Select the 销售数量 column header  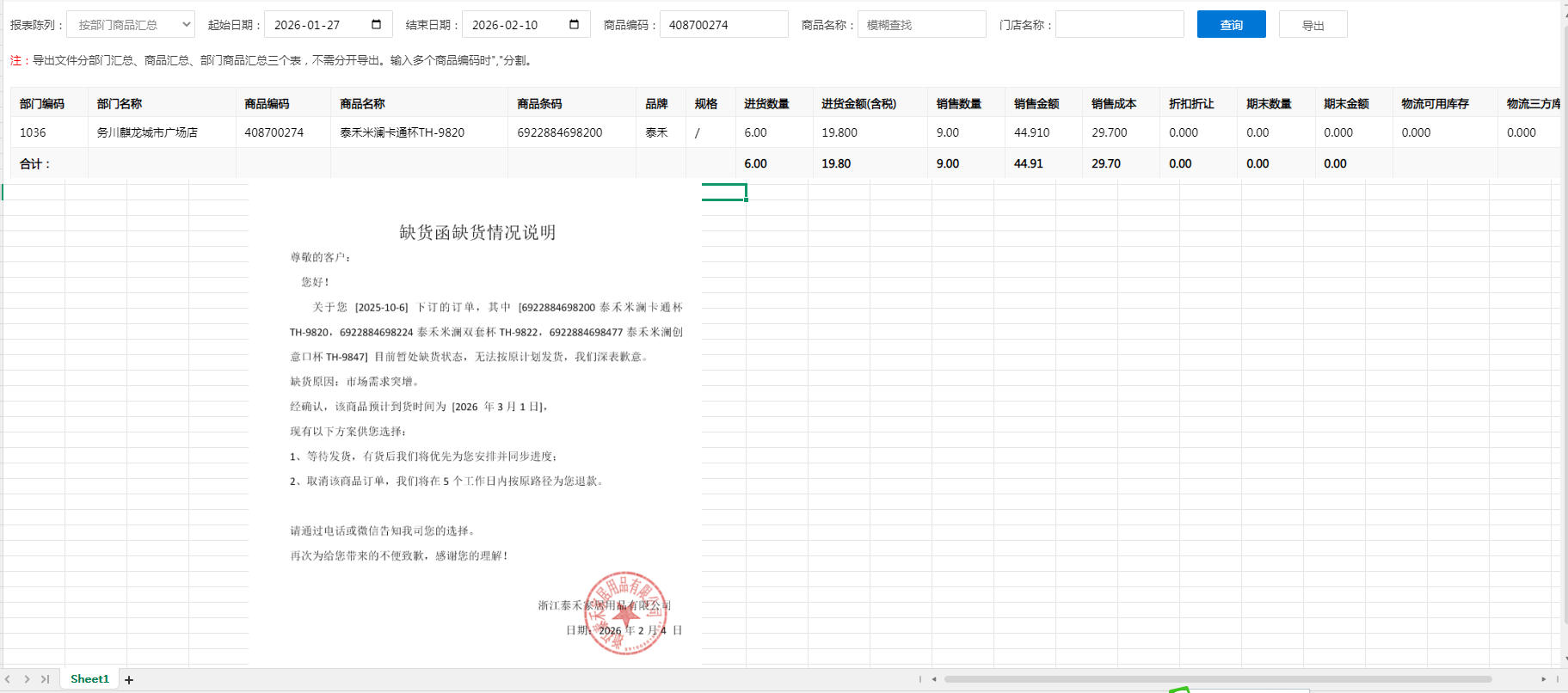pos(959,104)
